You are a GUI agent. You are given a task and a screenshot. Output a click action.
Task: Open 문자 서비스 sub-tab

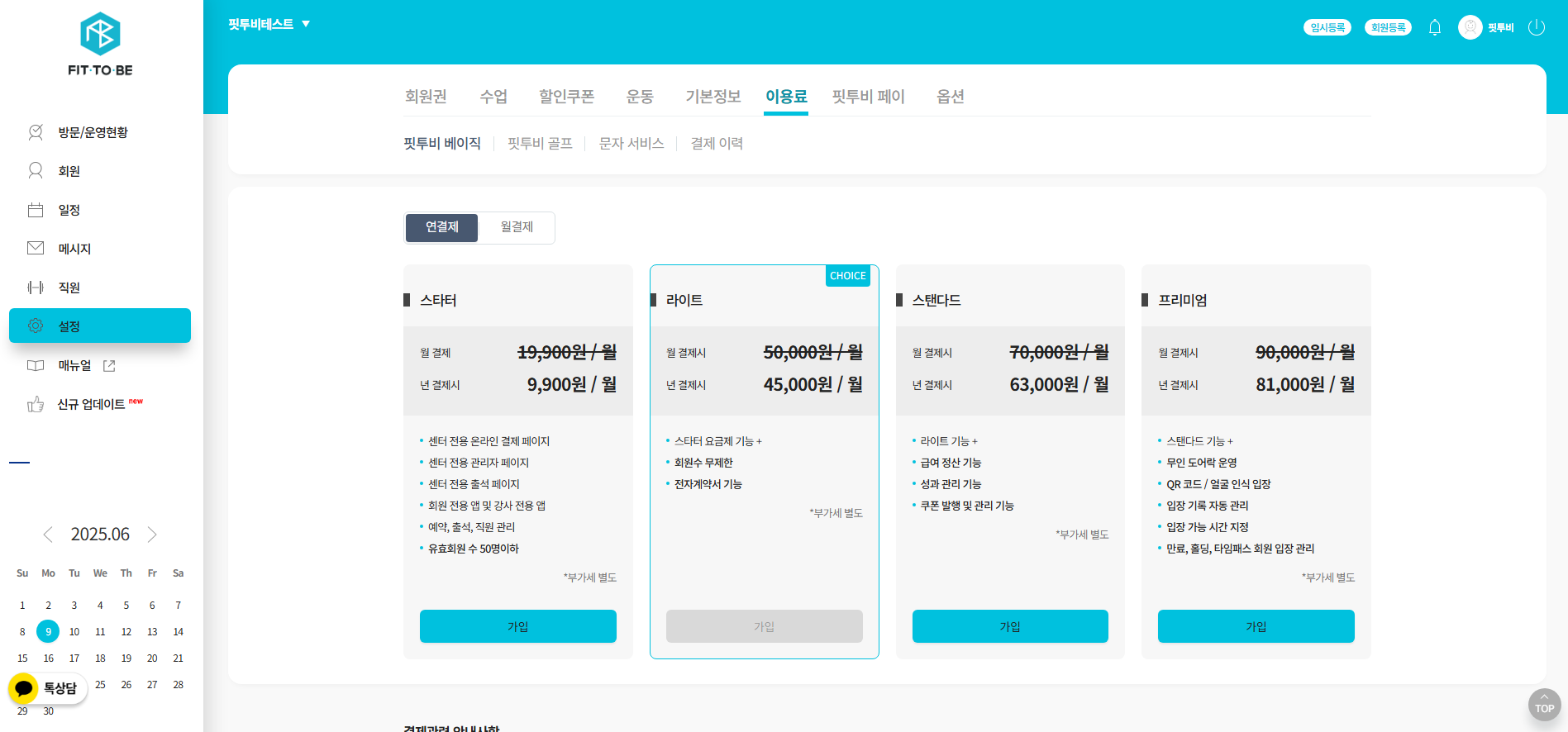pos(631,144)
